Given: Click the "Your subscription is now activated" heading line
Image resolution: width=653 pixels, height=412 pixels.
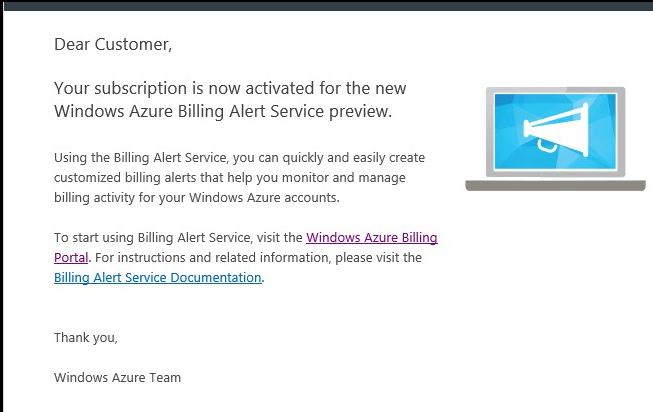Looking at the screenshot, I should (x=230, y=88).
